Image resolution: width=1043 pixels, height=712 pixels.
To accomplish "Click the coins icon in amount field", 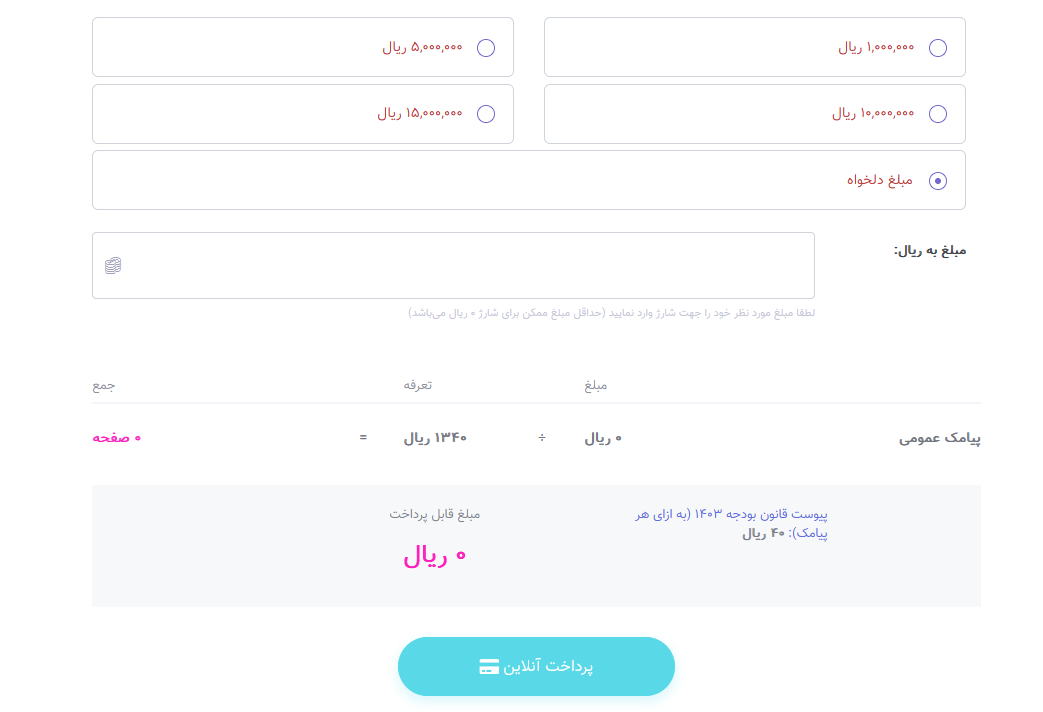I will pyautogui.click(x=113, y=266).
